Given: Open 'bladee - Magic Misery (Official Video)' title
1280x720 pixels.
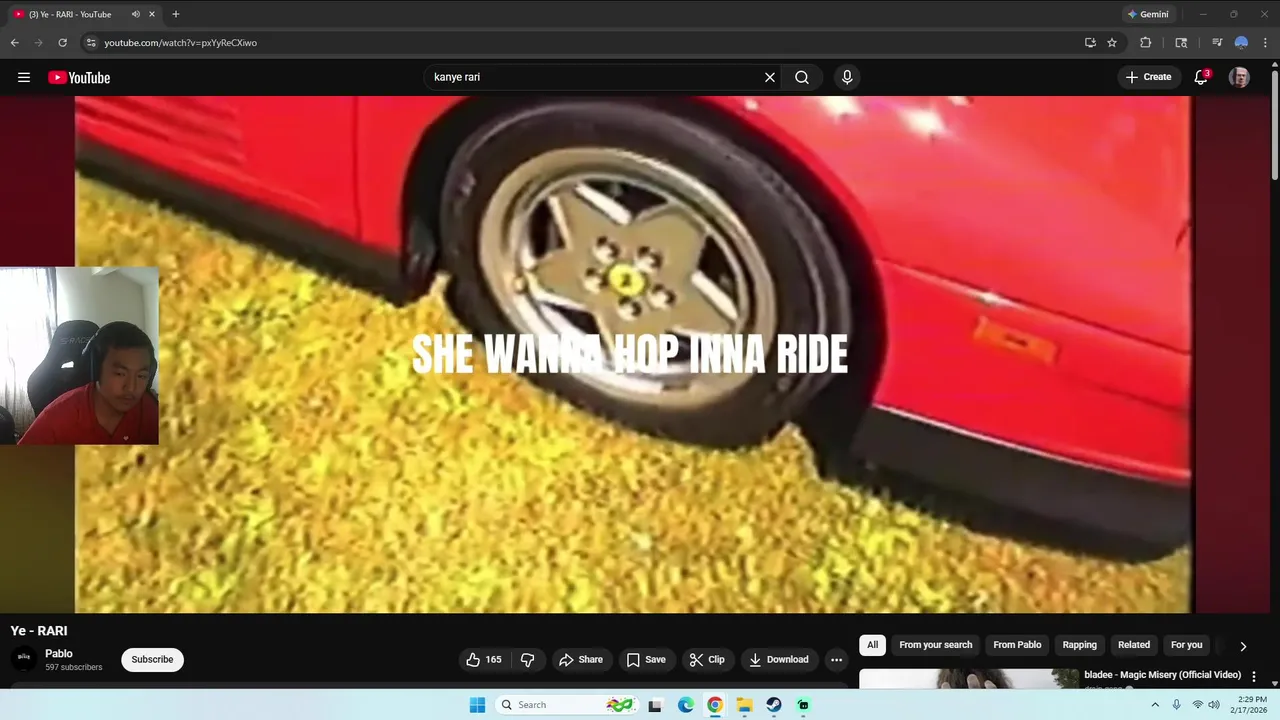Looking at the screenshot, I should click(1162, 675).
